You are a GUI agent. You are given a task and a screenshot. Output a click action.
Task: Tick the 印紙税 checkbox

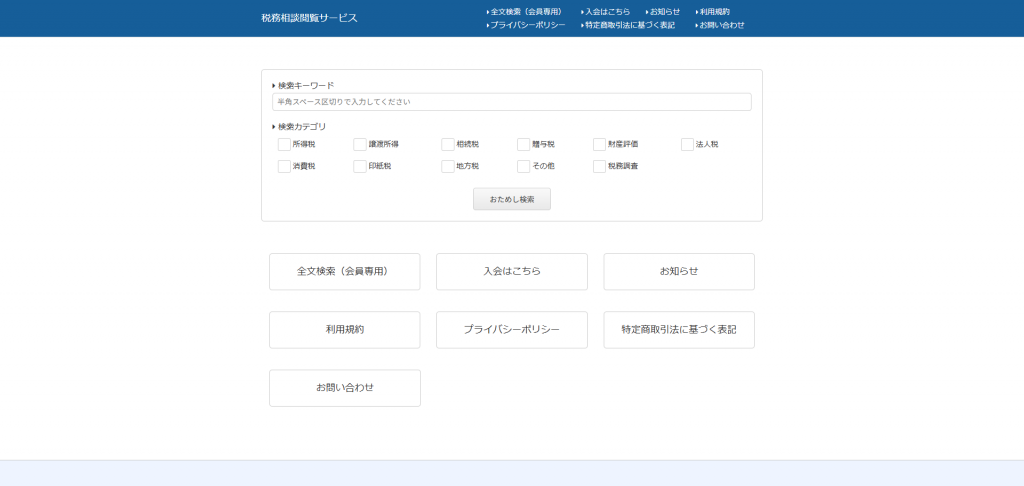click(360, 167)
